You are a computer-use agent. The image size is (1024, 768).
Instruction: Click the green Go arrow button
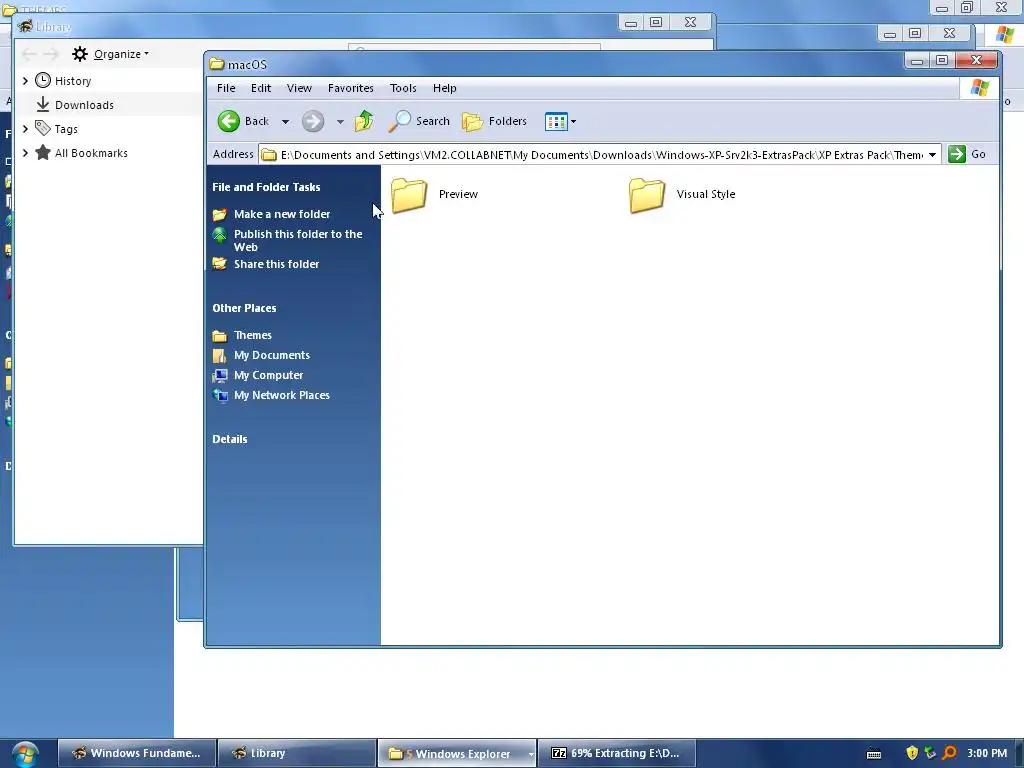[x=957, y=154]
